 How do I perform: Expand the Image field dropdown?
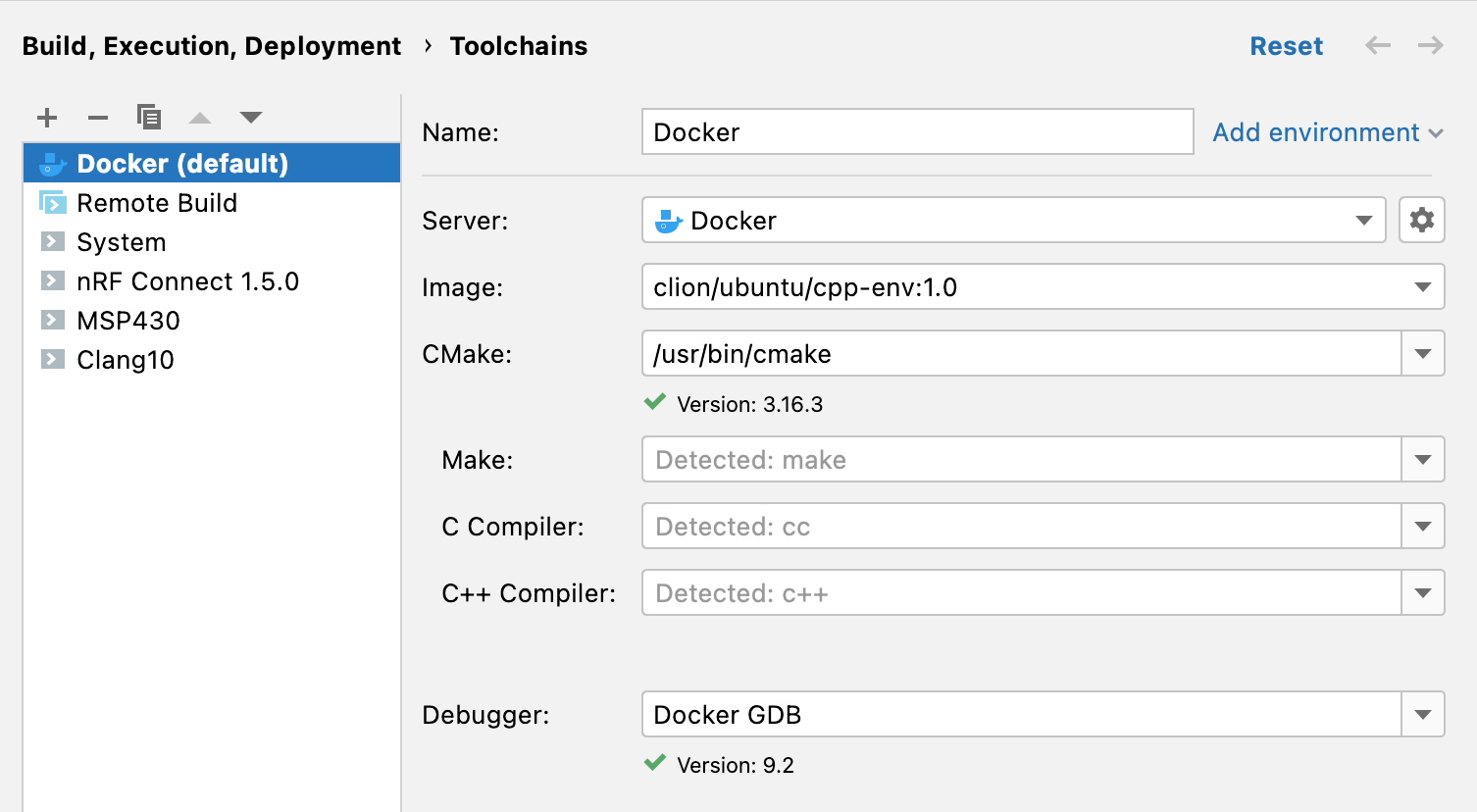pos(1421,286)
